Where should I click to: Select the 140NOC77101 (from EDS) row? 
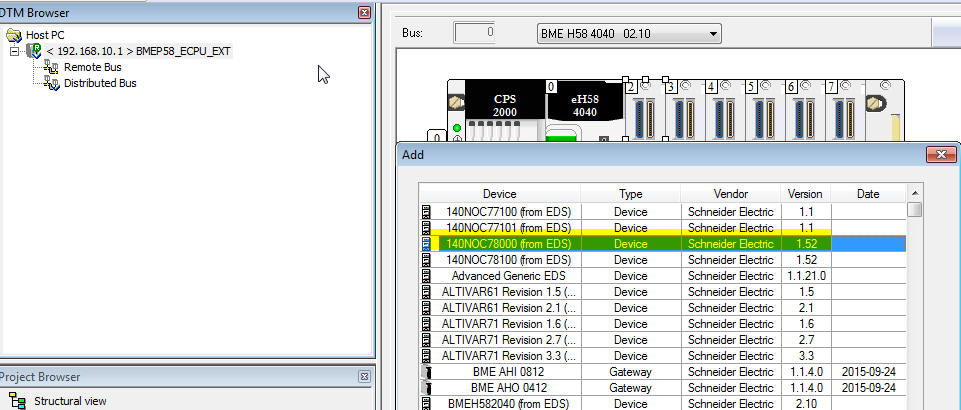(663, 228)
